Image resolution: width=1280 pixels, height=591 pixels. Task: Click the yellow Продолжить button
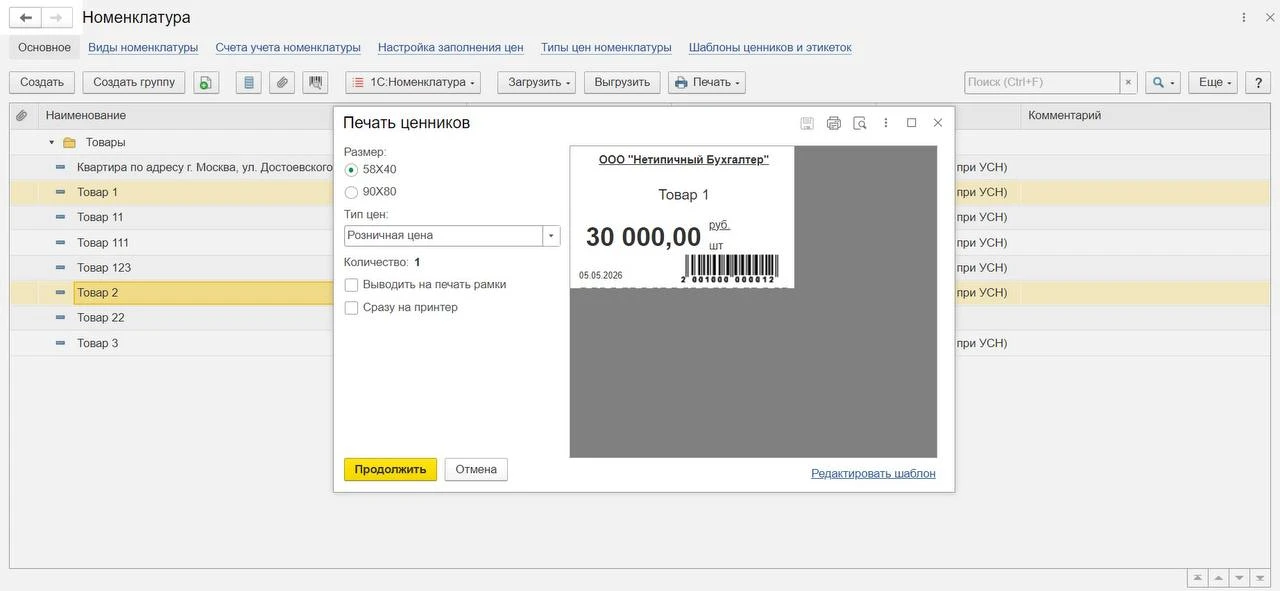coord(390,469)
